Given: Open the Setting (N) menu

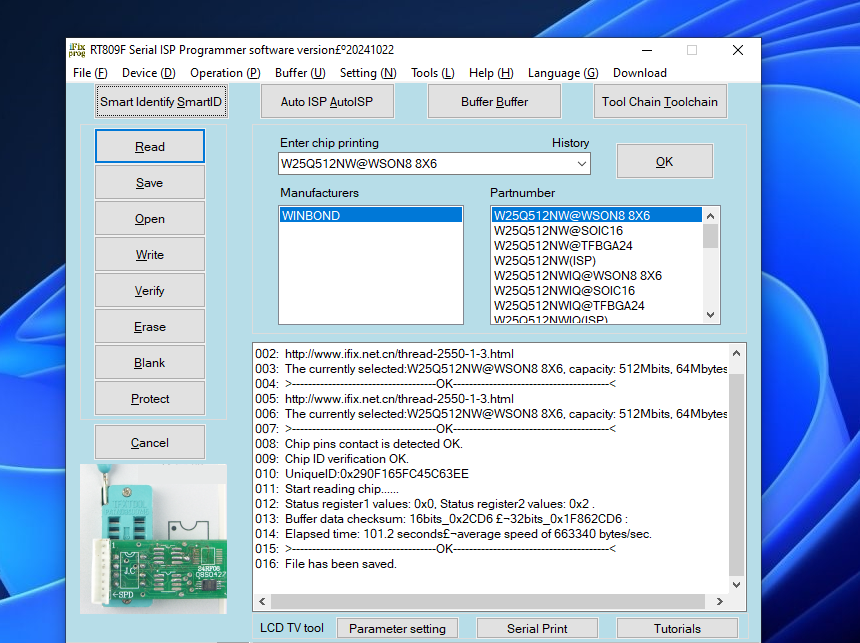Looking at the screenshot, I should click(x=368, y=73).
